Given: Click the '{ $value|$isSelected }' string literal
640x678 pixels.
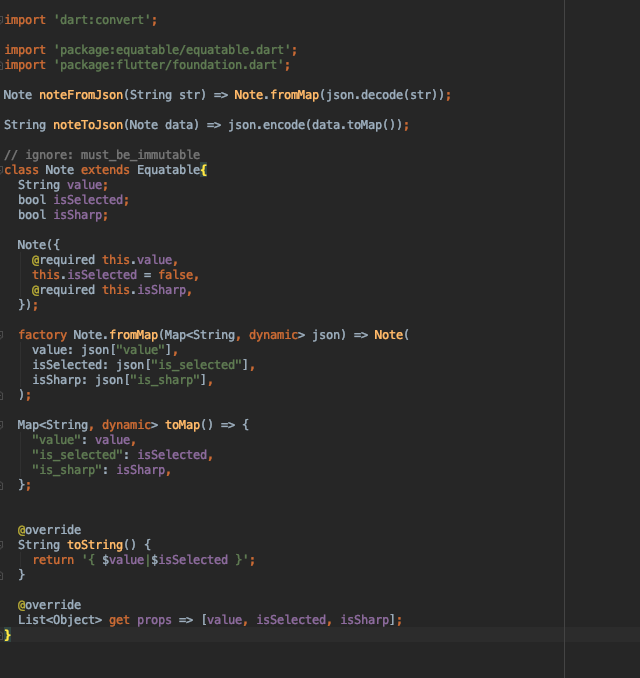Looking at the screenshot, I should 165,560.
